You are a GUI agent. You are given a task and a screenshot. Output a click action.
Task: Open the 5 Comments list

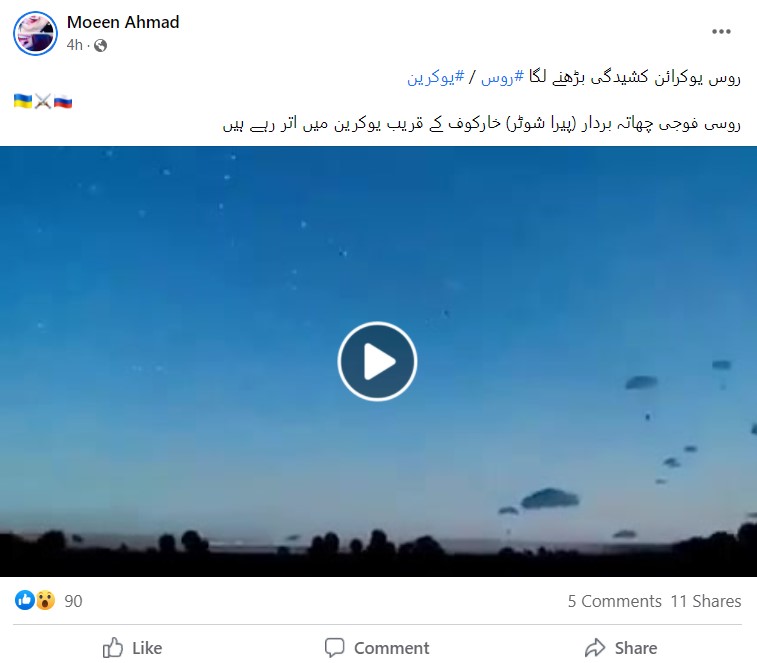click(x=615, y=601)
